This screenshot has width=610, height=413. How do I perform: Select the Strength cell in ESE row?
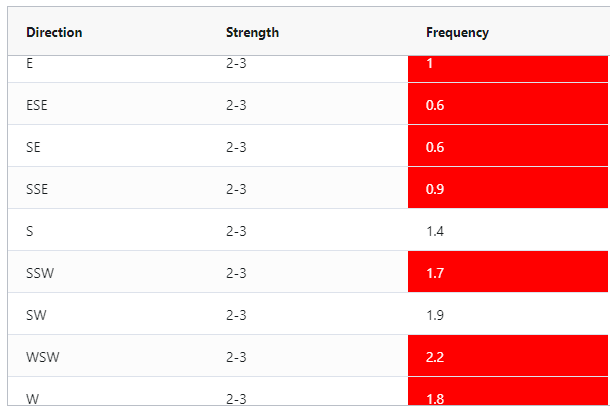point(236,105)
